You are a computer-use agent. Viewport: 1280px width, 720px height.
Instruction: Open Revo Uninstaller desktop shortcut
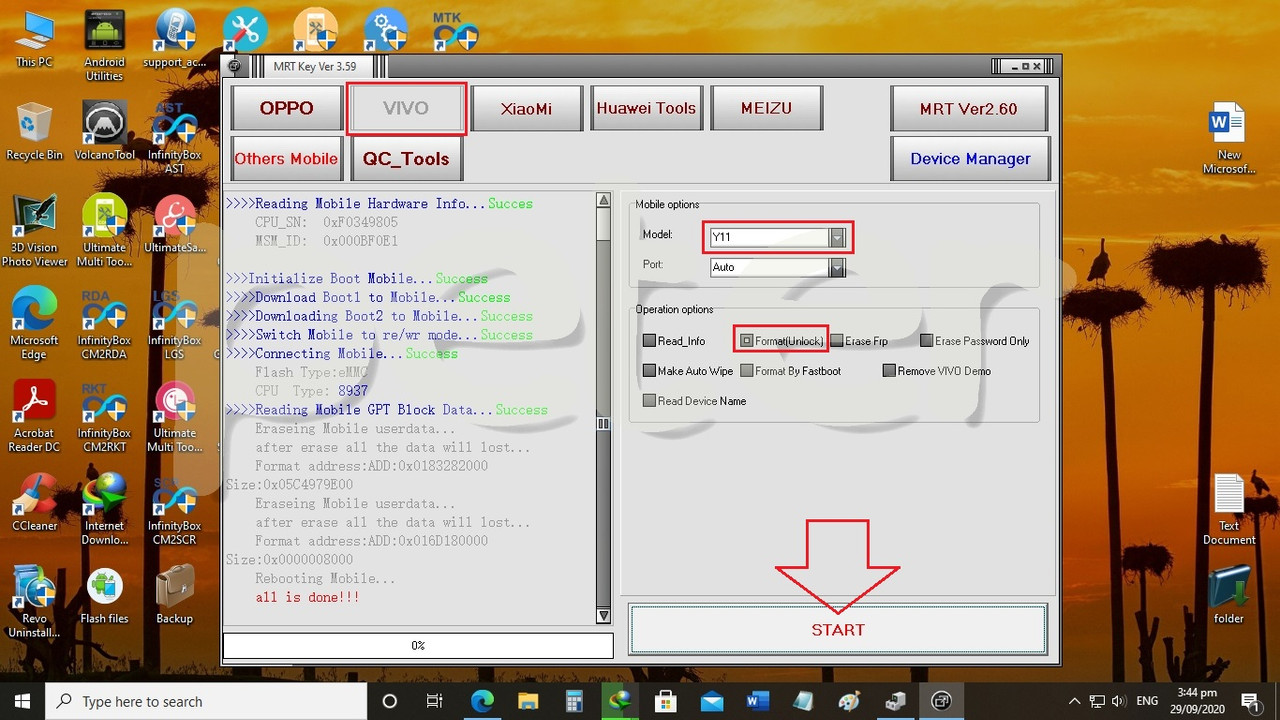[x=34, y=603]
